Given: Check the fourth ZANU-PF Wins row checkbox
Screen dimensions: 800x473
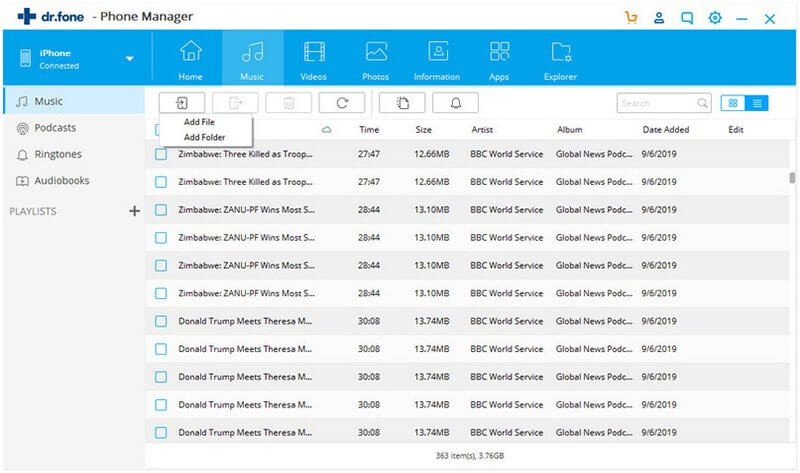Looking at the screenshot, I should pos(161,293).
